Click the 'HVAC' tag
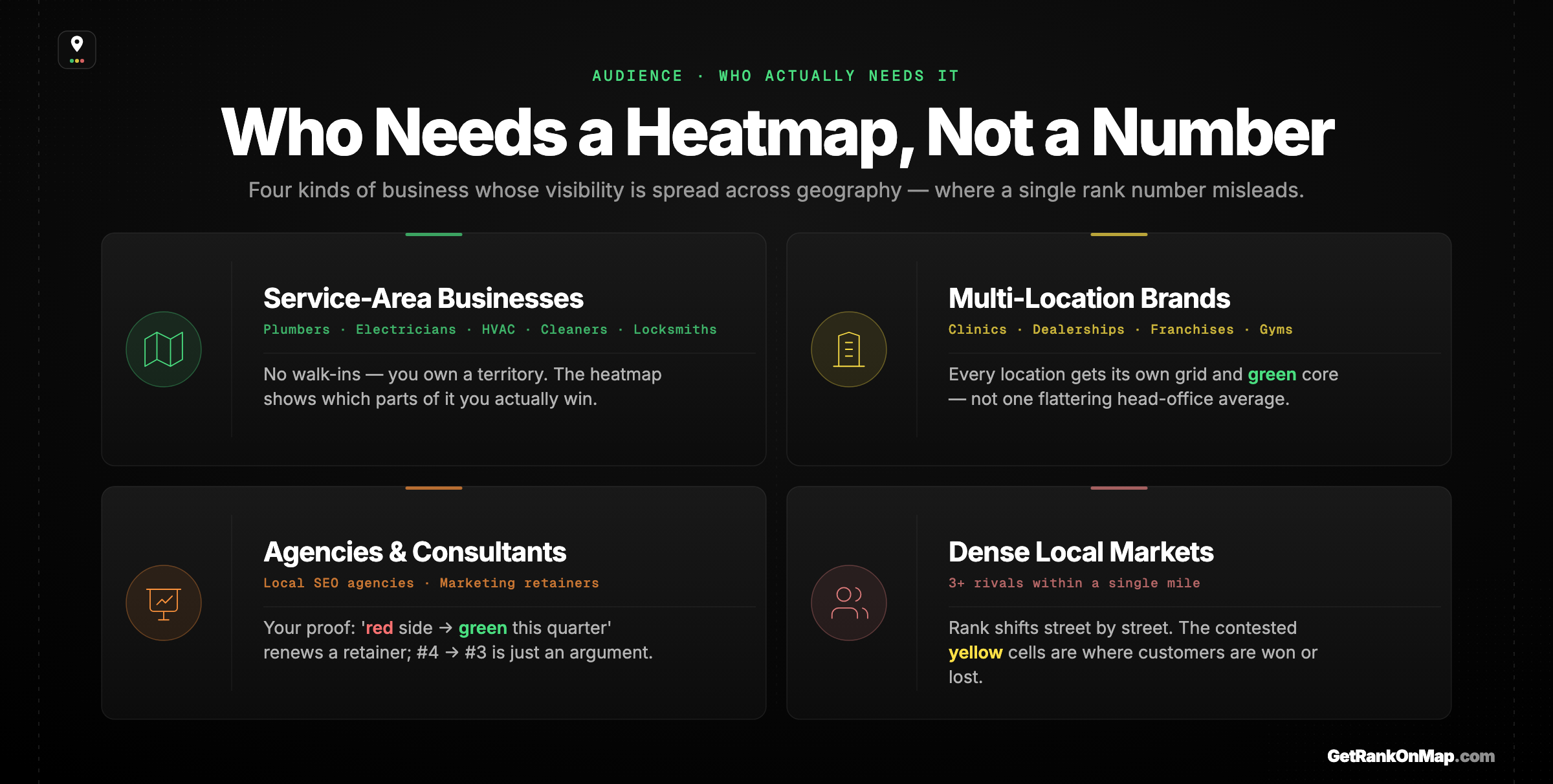Screen dimensions: 1553x784 tap(498, 329)
